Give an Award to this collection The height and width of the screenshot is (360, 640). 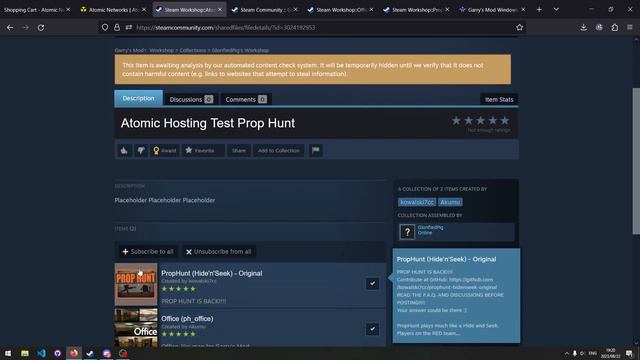coord(164,151)
